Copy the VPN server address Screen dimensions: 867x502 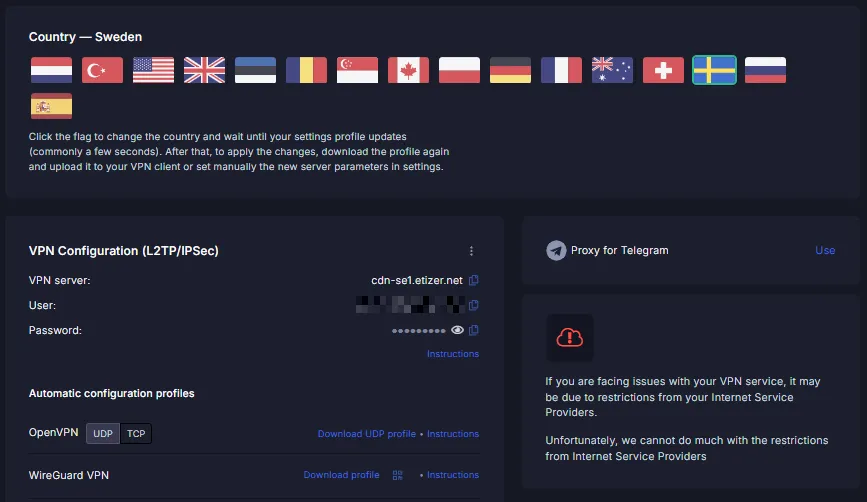pos(473,280)
